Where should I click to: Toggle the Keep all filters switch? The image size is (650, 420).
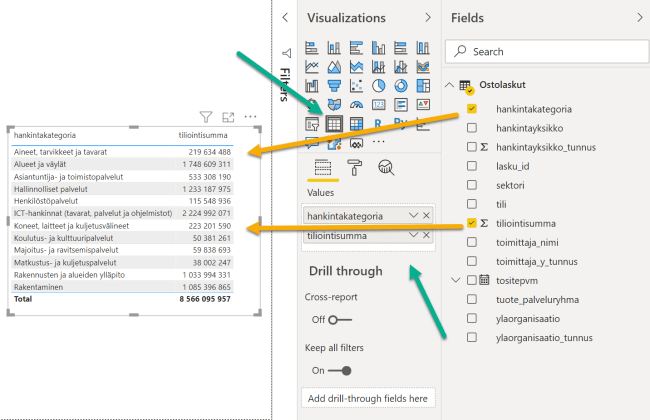(340, 370)
